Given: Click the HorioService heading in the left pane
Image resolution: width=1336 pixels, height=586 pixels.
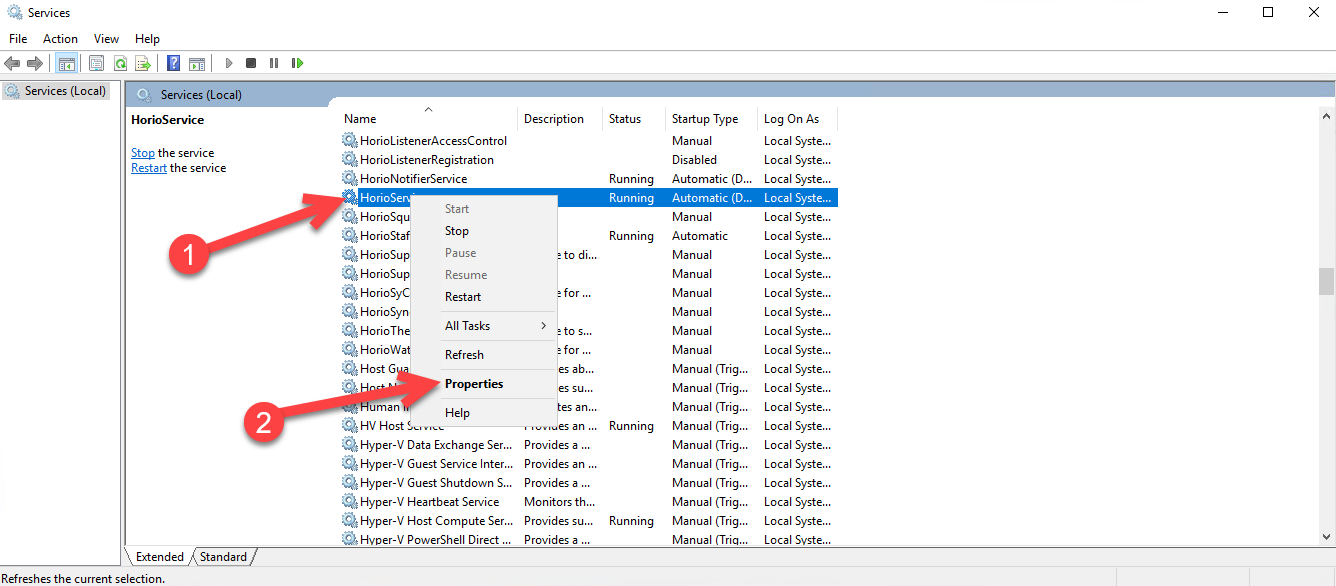Looking at the screenshot, I should point(167,120).
